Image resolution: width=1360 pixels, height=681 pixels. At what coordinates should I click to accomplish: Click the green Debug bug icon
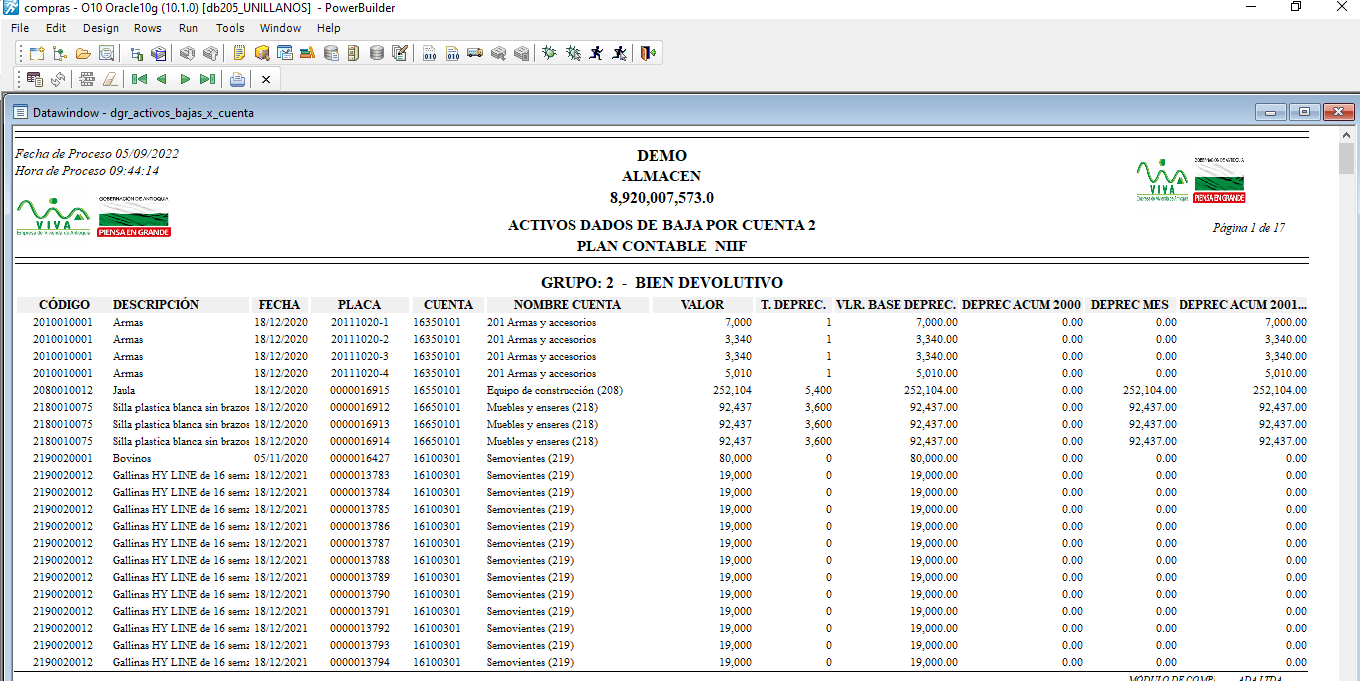pos(549,53)
